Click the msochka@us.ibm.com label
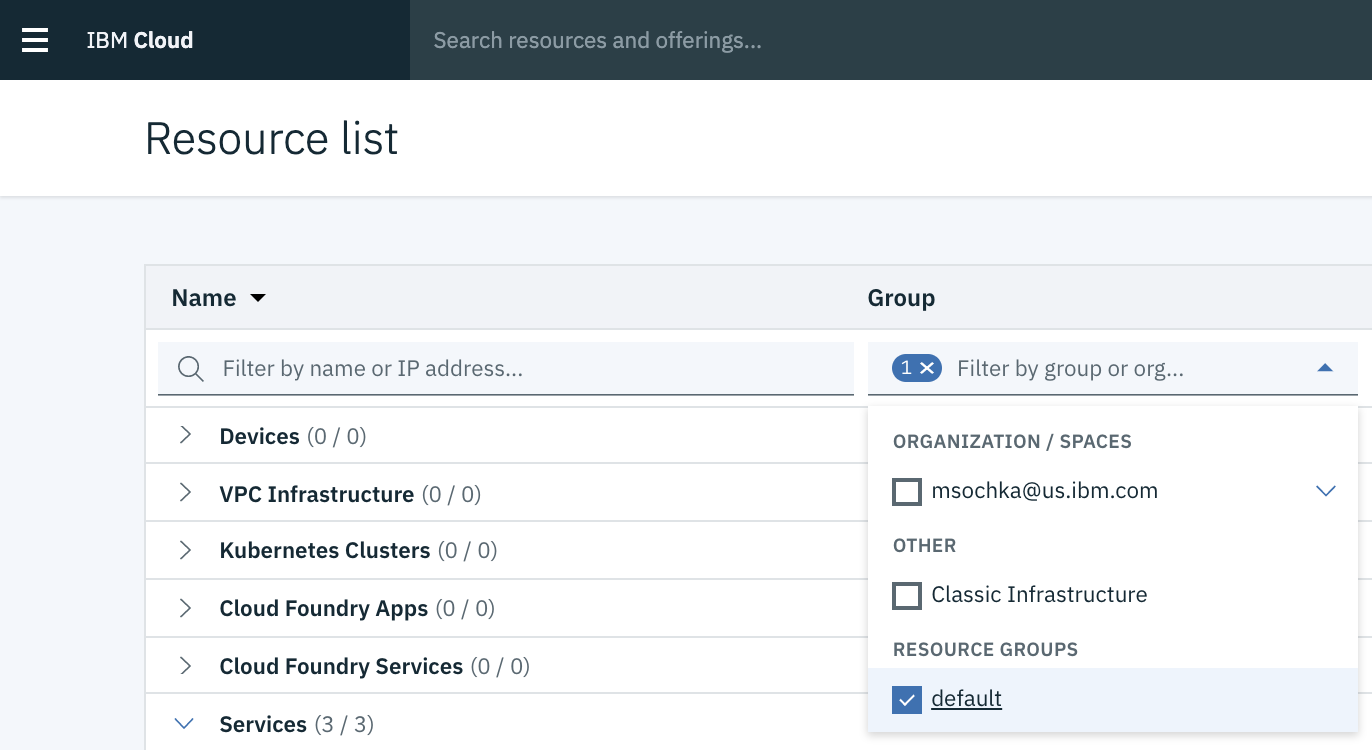 tap(1044, 491)
